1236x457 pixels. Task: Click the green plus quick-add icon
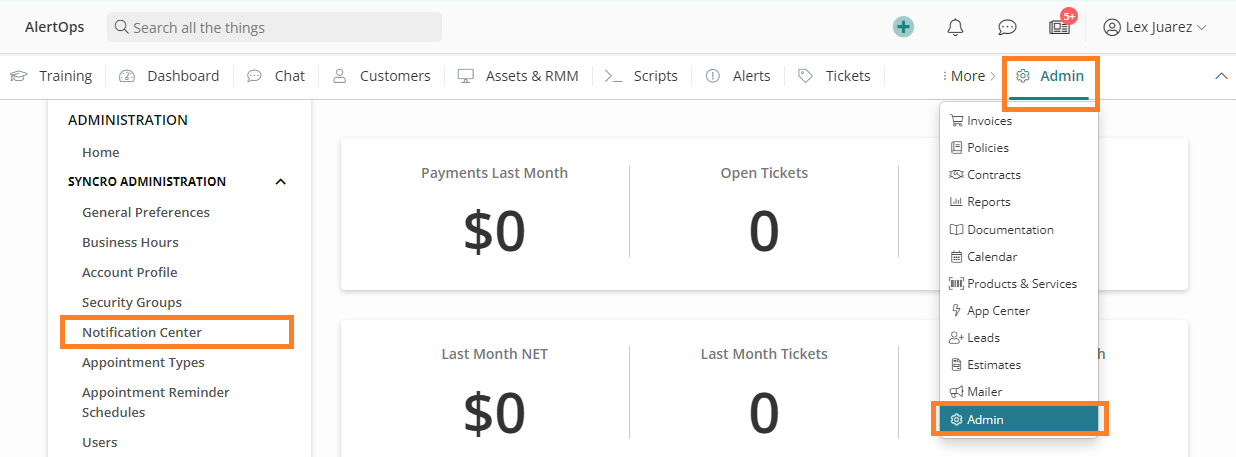tap(904, 27)
